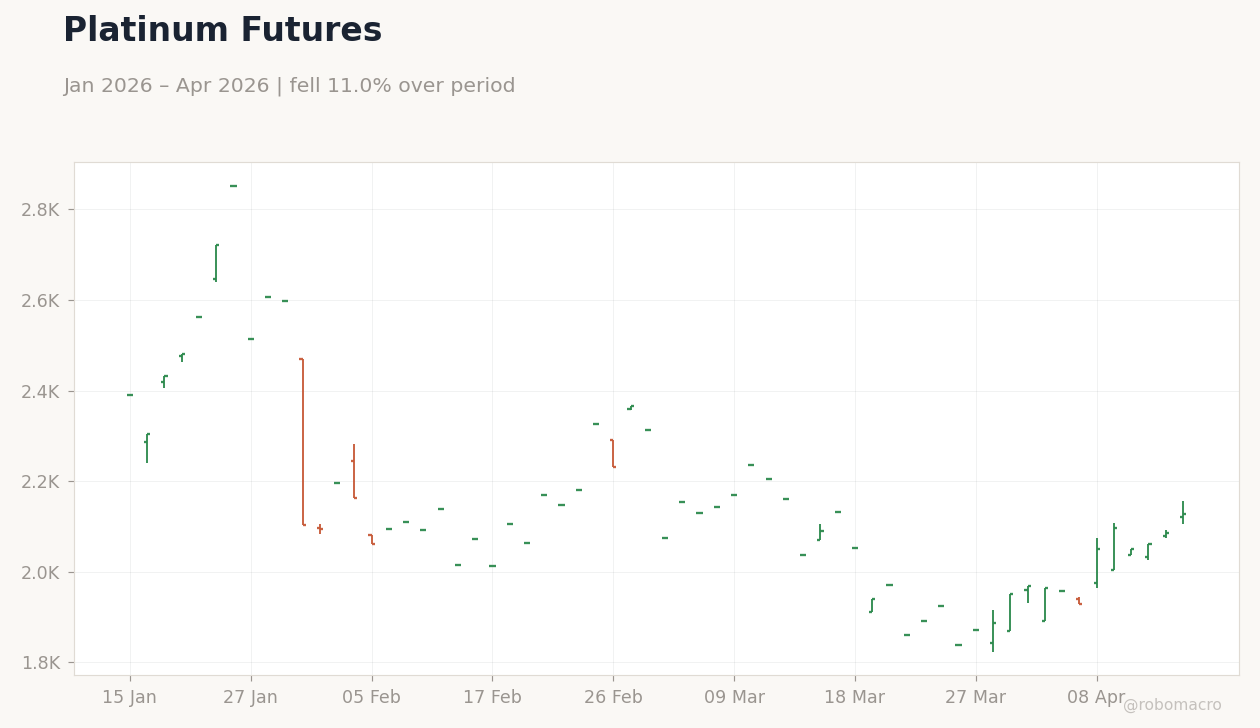Click the 27 Jan x-axis label

click(251, 698)
